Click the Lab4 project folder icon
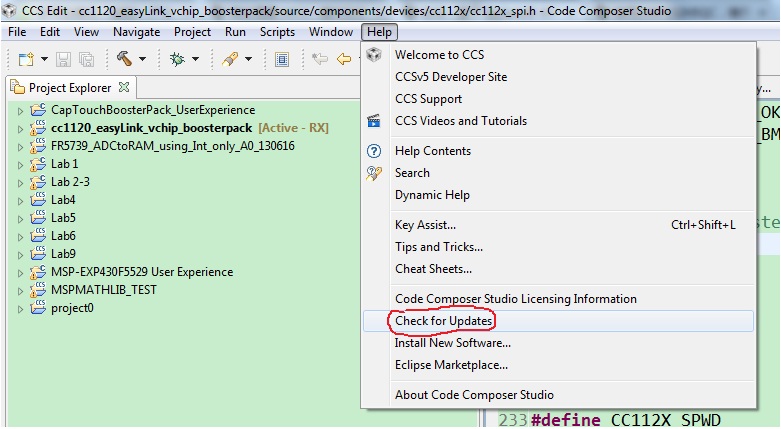Image resolution: width=781 pixels, height=429 pixels. pyautogui.click(x=38, y=199)
